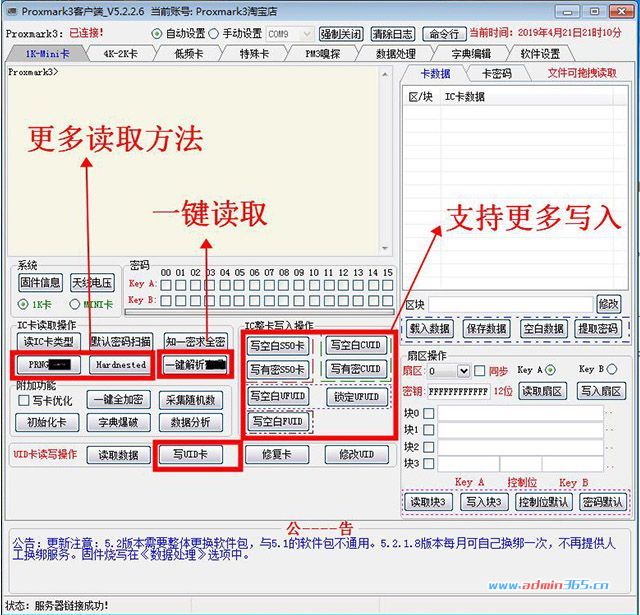The width and height of the screenshot is (640, 615).
Task: Click the 空白数据 button
Action: 543,329
